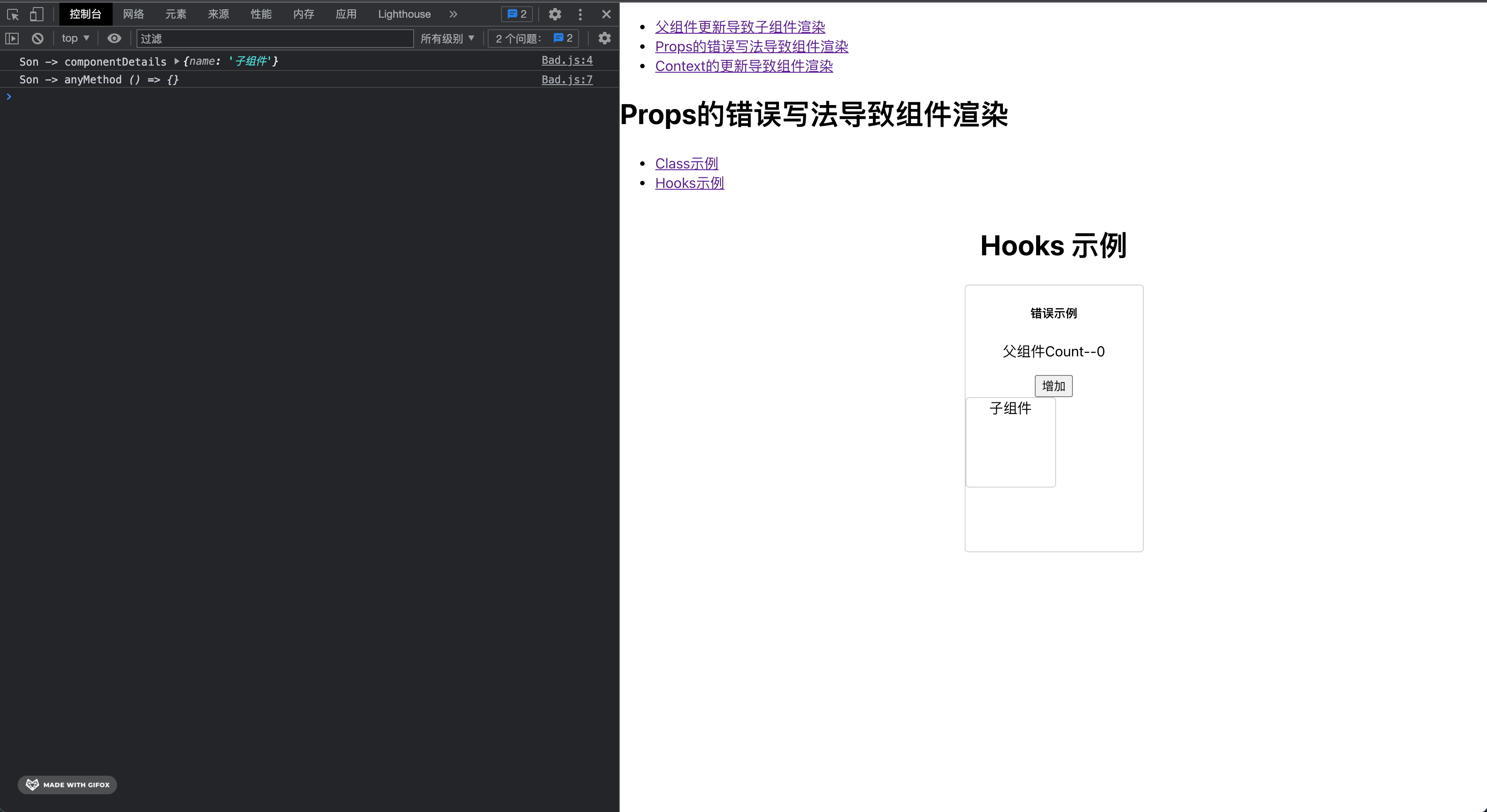Close the DevTools panel
The image size is (1487, 812).
(606, 14)
